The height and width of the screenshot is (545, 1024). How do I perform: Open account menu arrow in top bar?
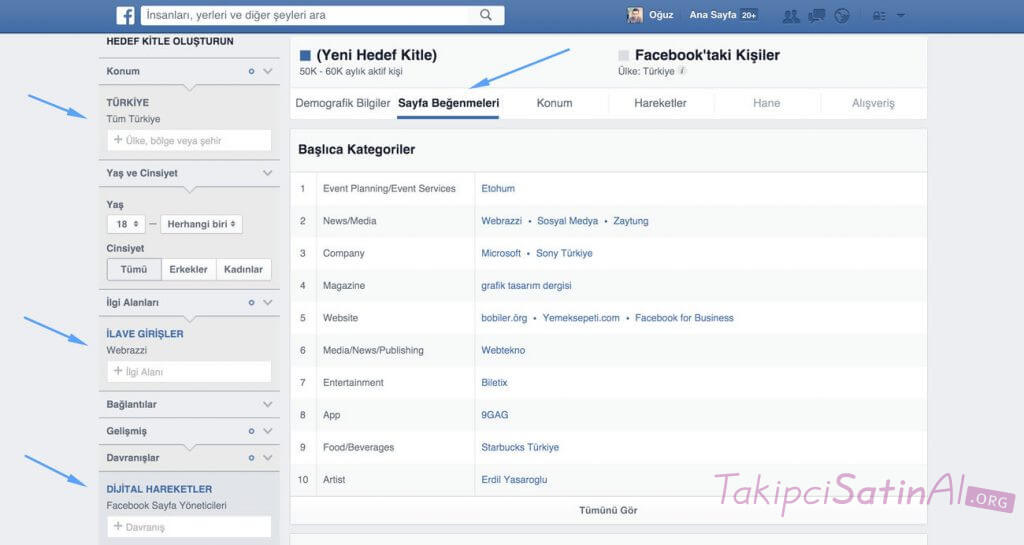pyautogui.click(x=901, y=15)
